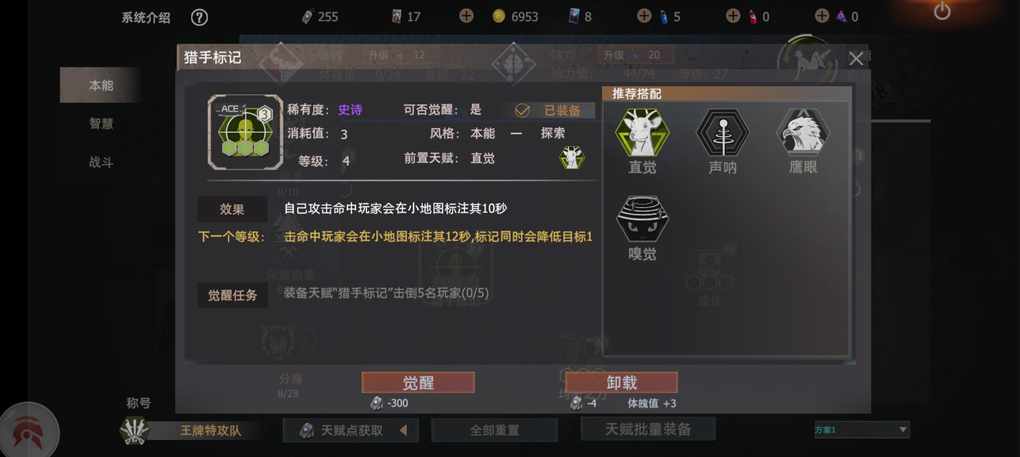Screen dimensions: 1020x457
Task: Toggle the 已装备 equipped checkmark
Action: [522, 111]
